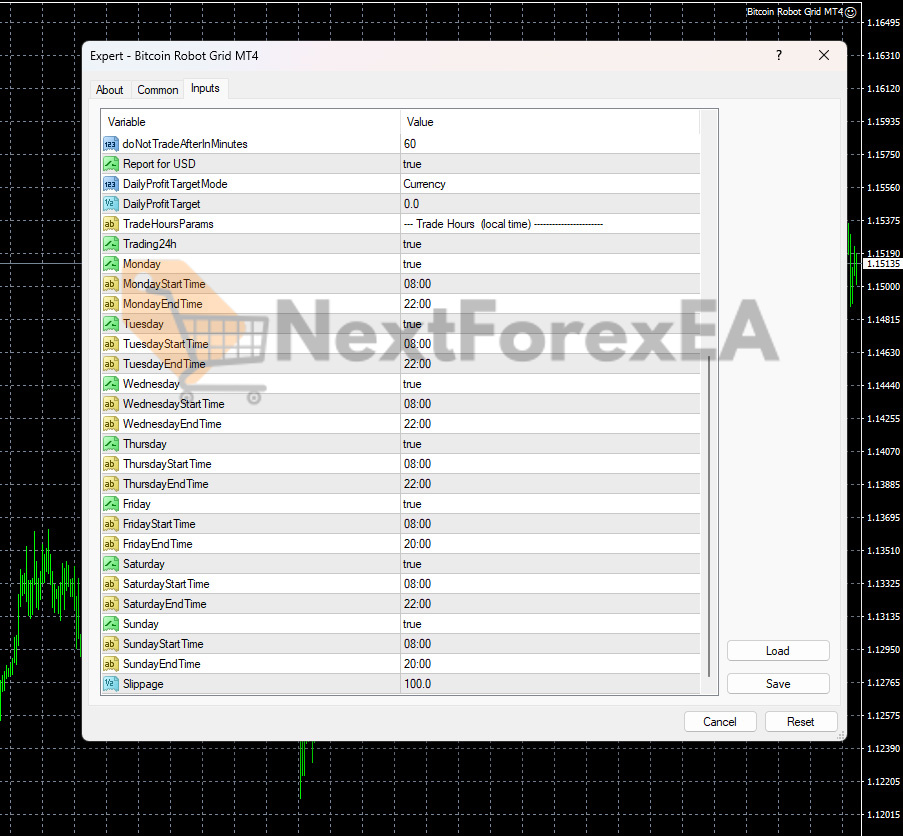
Task: Switch to the About tab
Action: click(x=110, y=90)
